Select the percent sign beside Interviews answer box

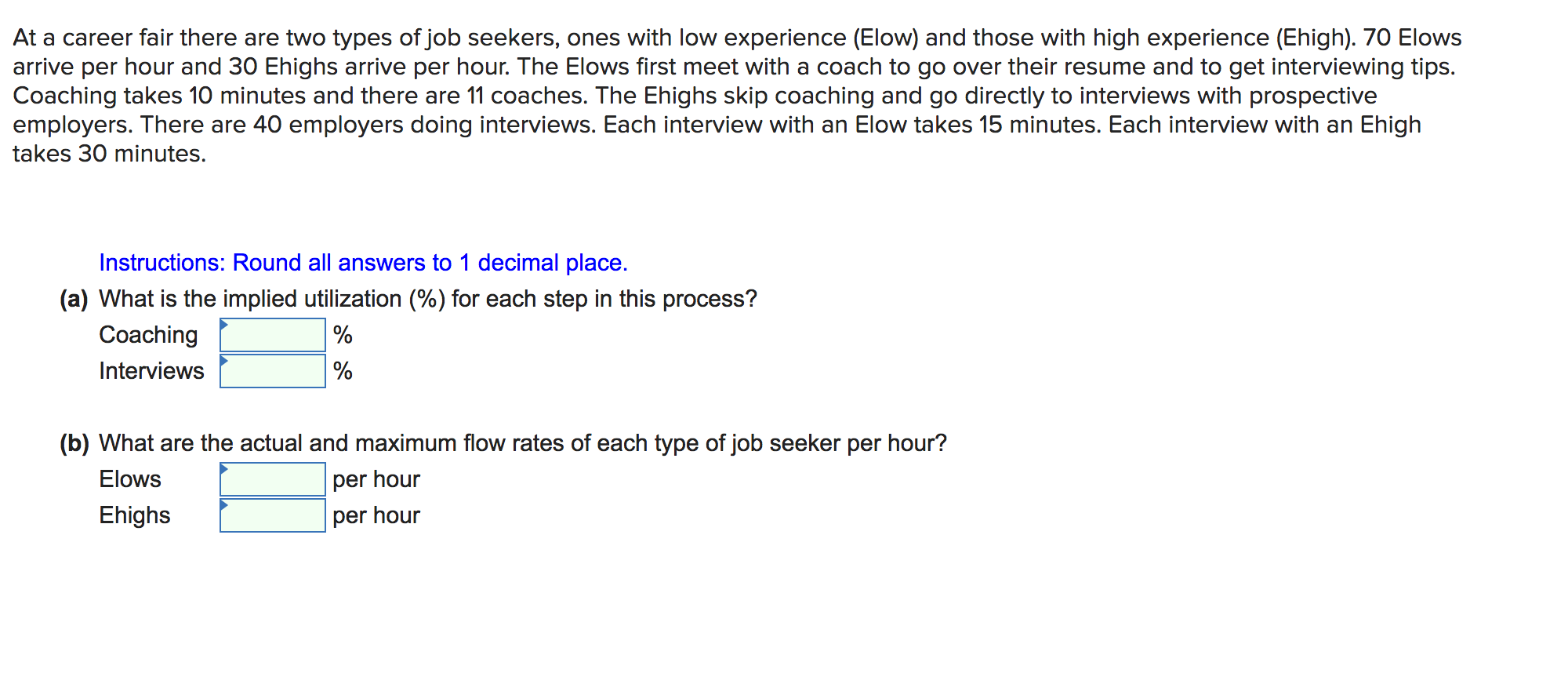[343, 370]
